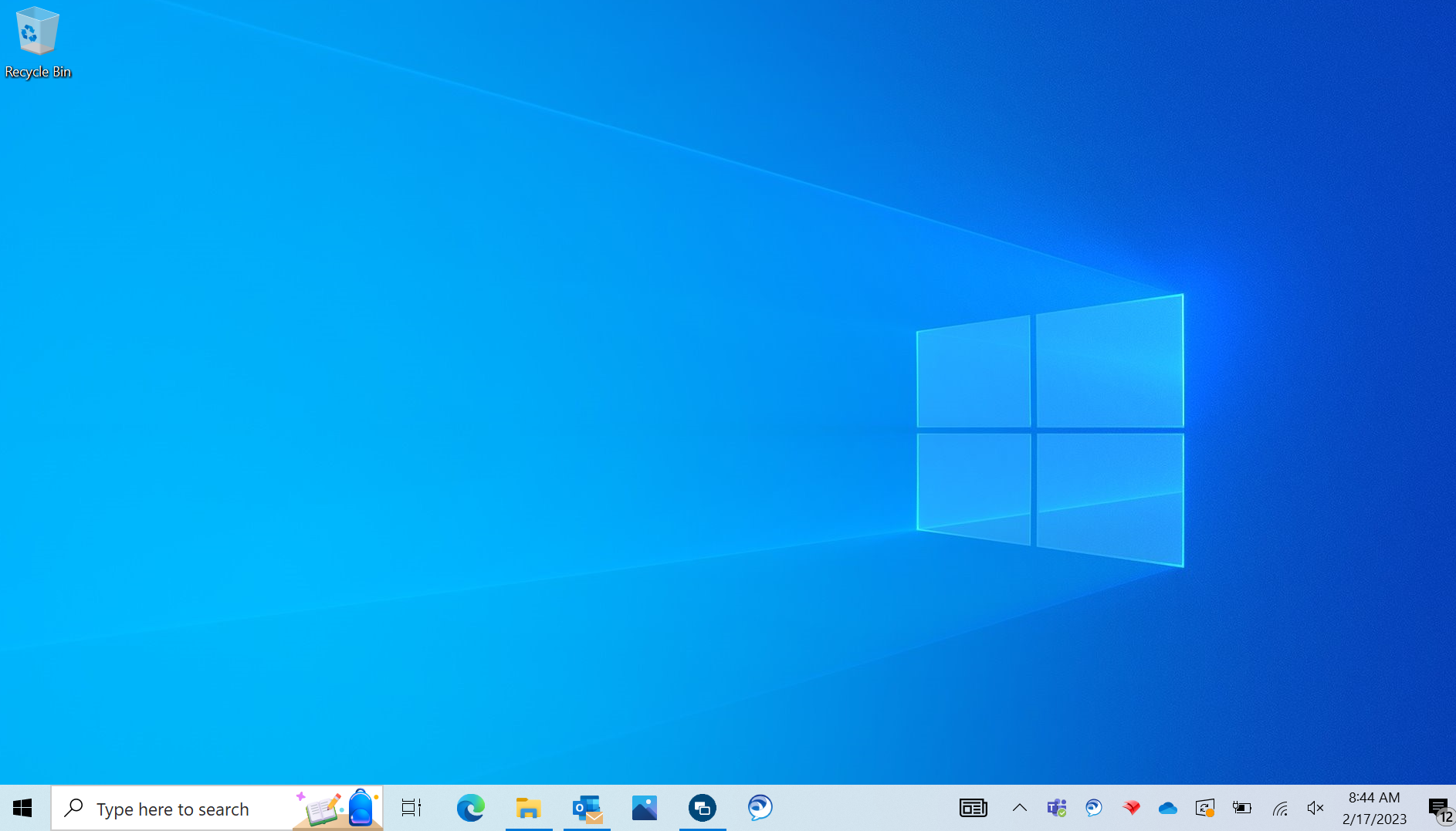
Task: Click the red bird-shaped tray icon
Action: click(x=1132, y=808)
